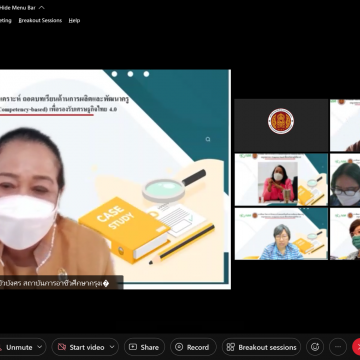Select participant tile with round emblem logo
This screenshot has width=360, height=360.
coord(281,125)
